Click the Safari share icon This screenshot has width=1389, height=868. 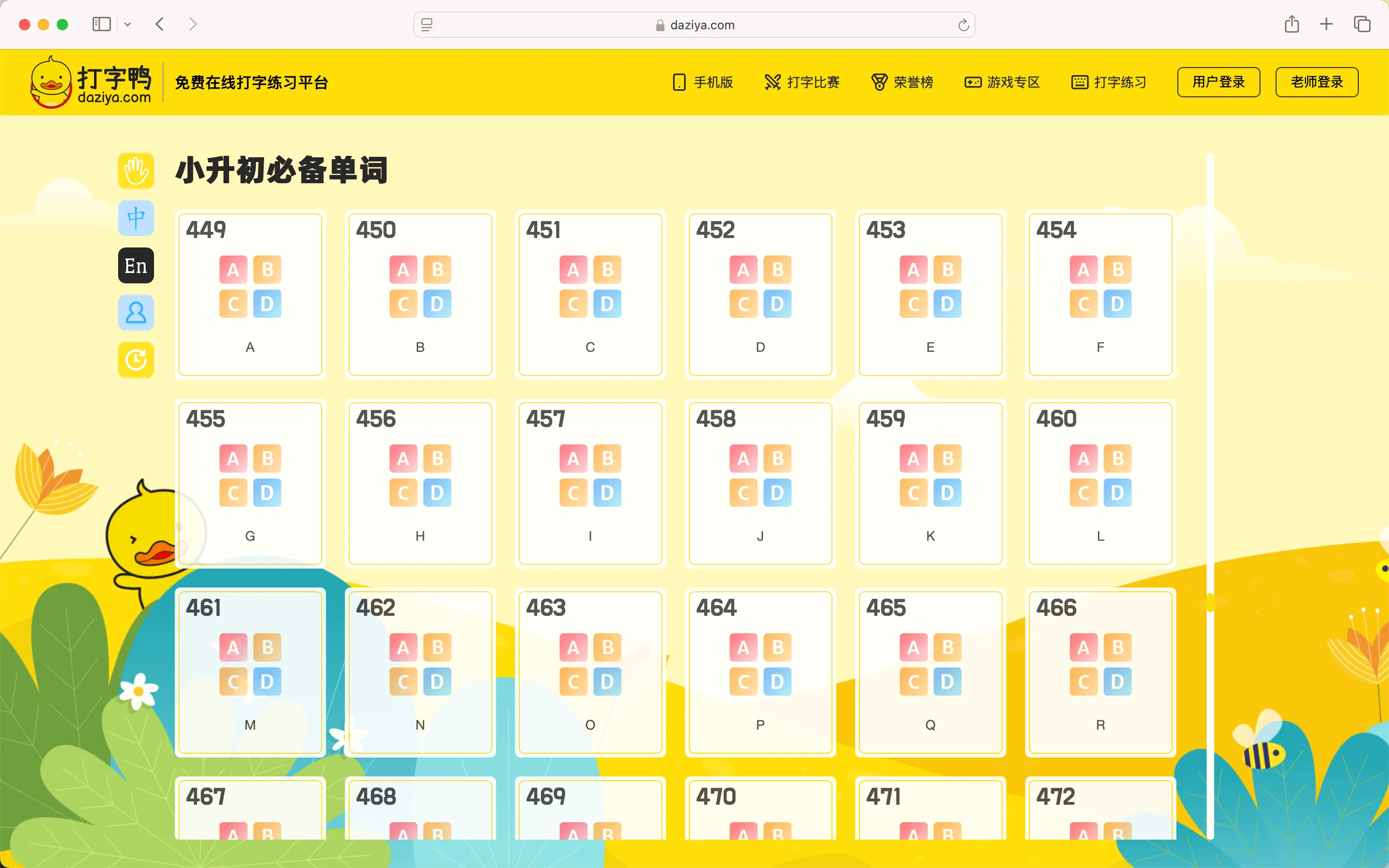(x=1291, y=24)
